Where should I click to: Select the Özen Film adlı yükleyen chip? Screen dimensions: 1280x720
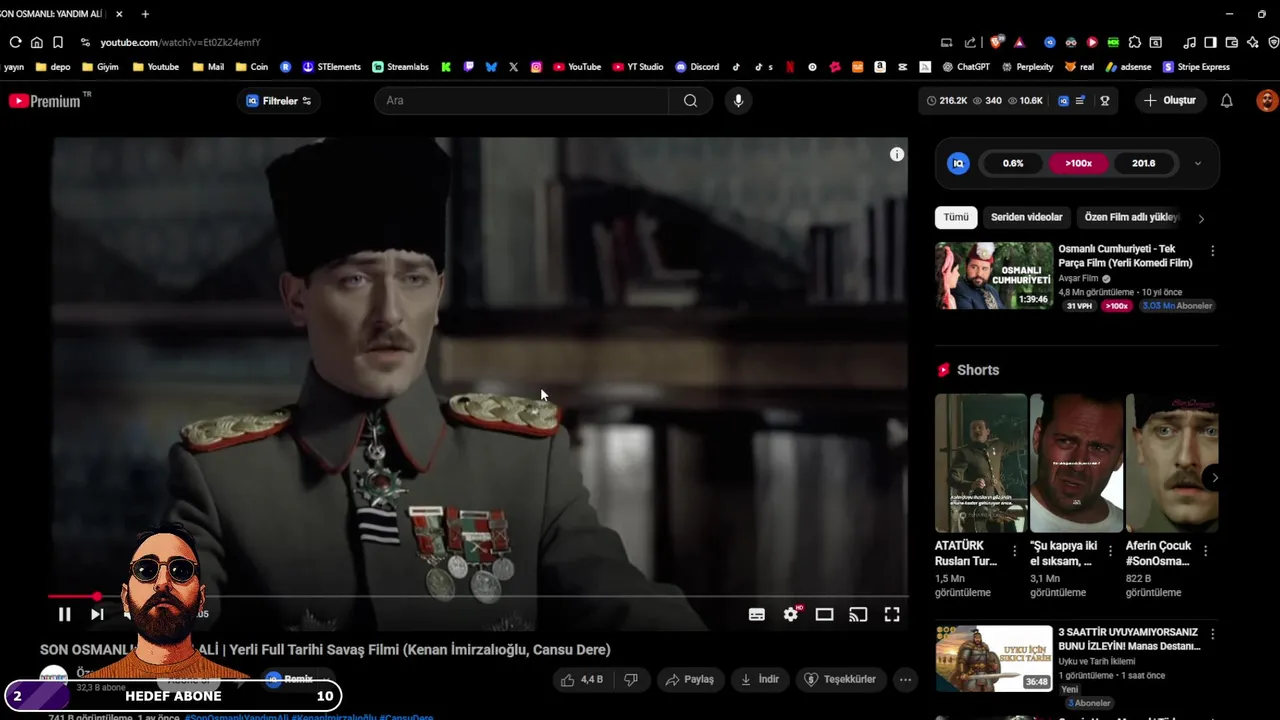click(1131, 217)
